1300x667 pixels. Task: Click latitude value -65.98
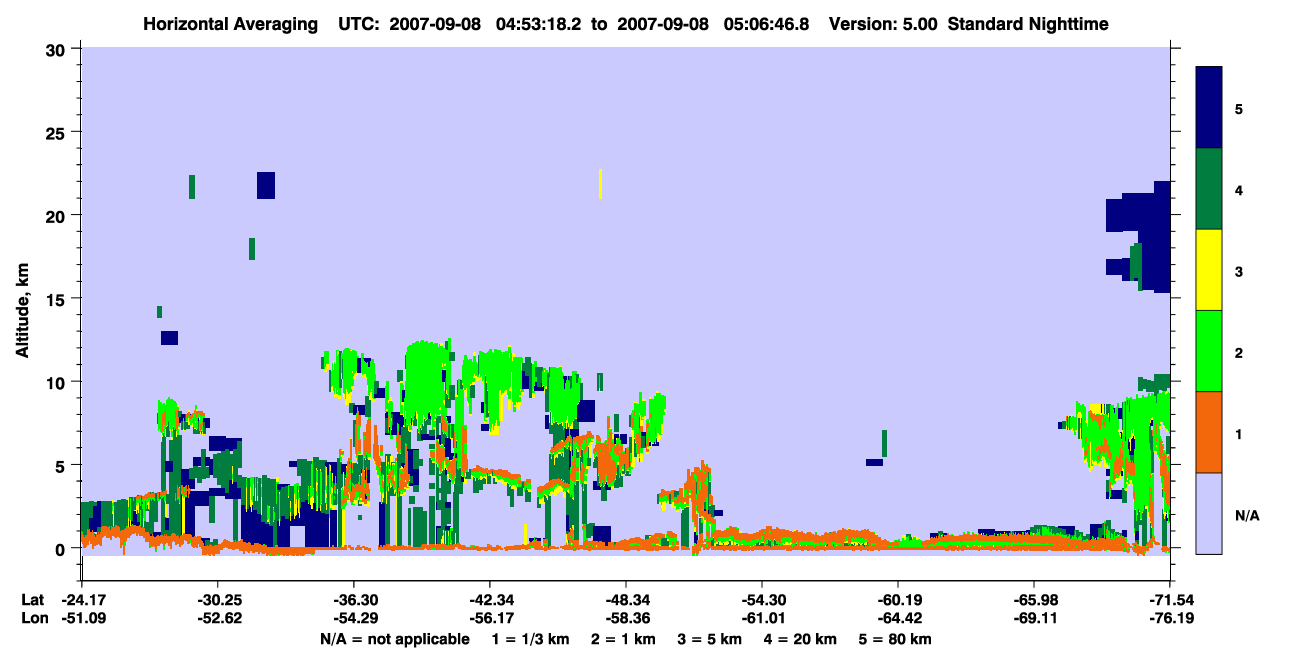pyautogui.click(x=1033, y=600)
